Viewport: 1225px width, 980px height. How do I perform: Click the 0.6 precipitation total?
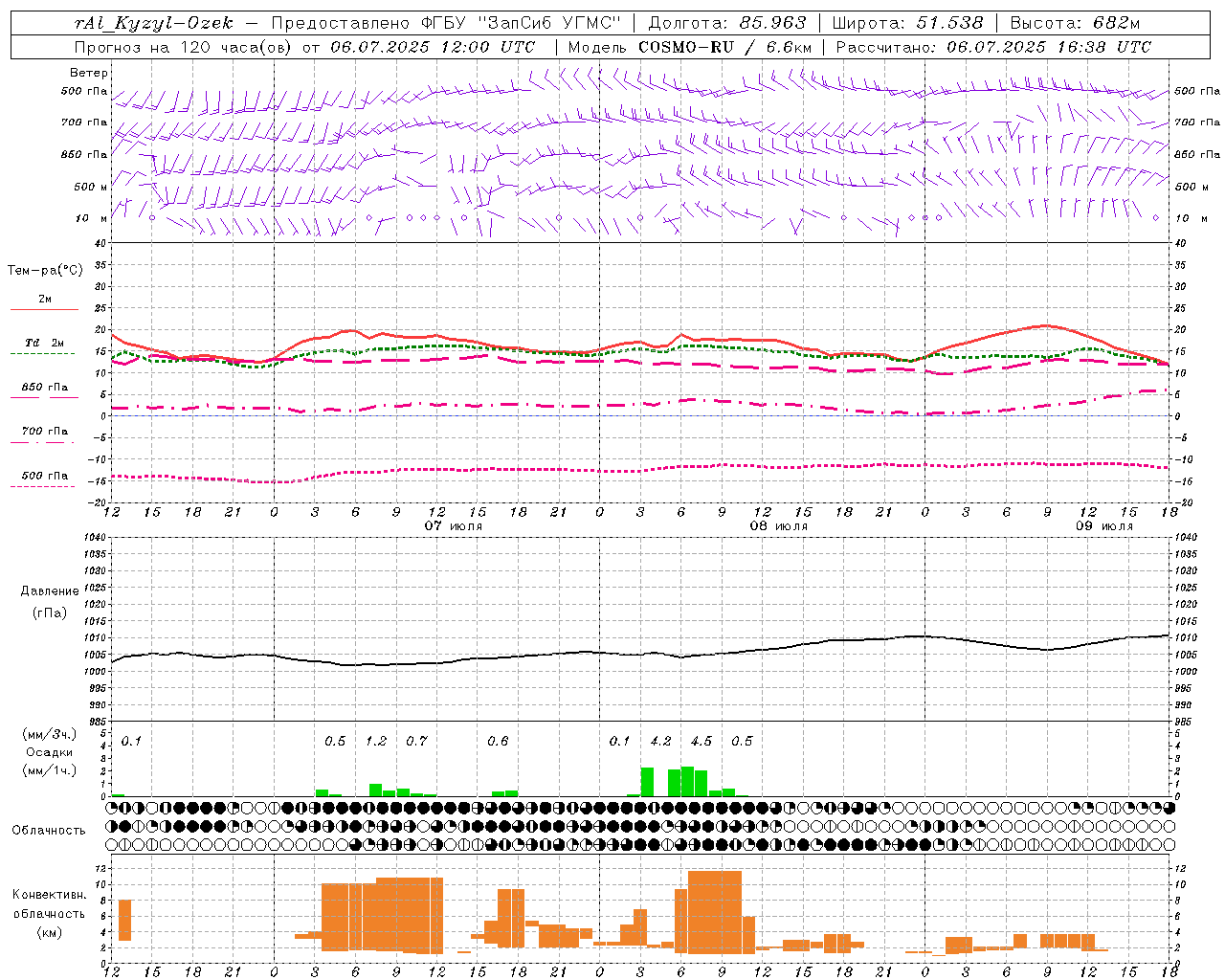[498, 742]
